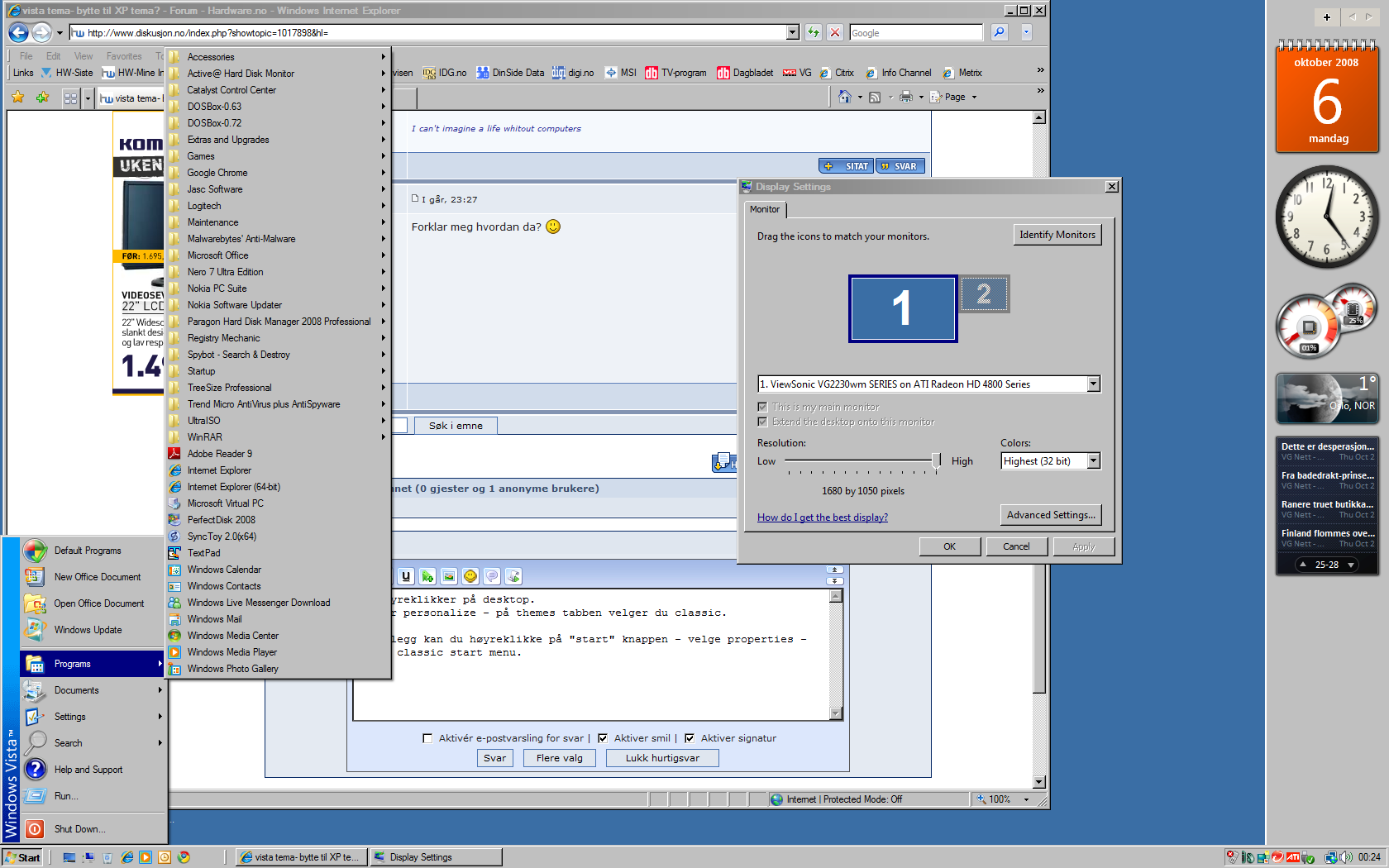1389x868 pixels.
Task: Click the IE Home icon
Action: pyautogui.click(x=844, y=97)
